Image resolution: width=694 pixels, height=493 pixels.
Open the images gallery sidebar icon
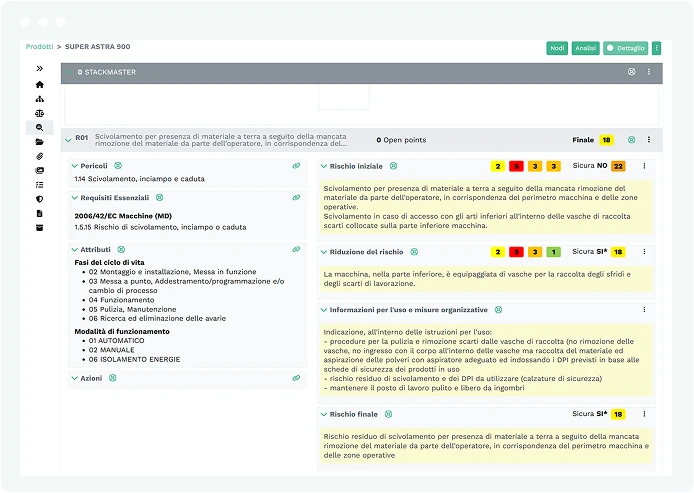(39, 170)
